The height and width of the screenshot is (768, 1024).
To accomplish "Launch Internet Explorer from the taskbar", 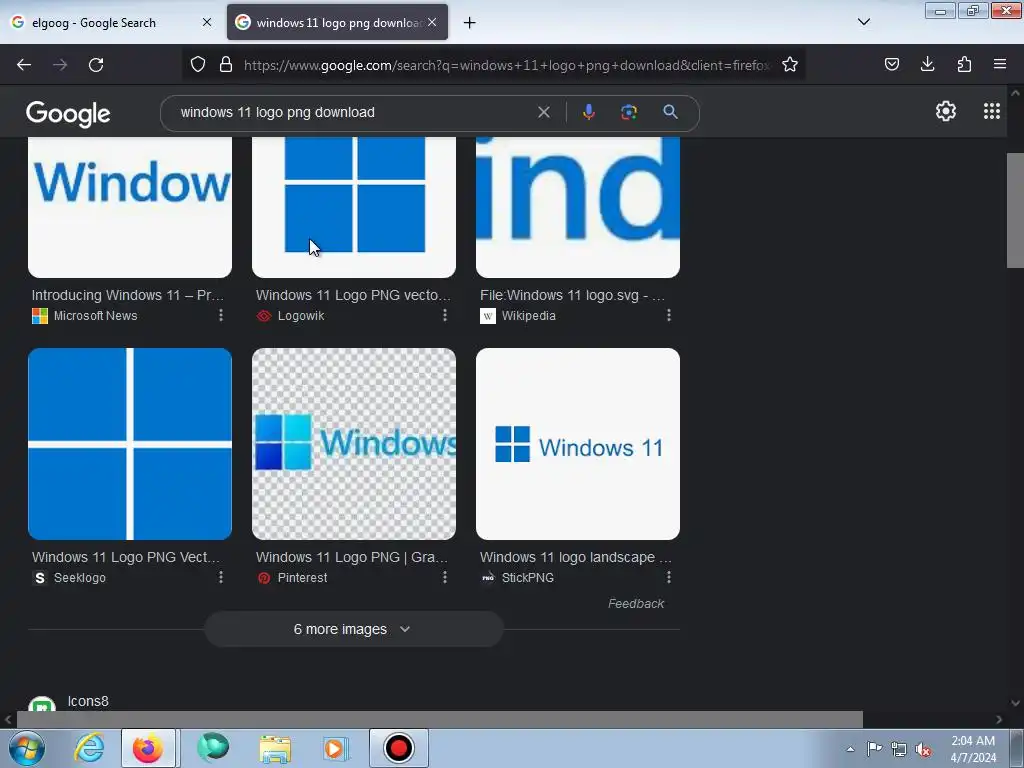I will [x=89, y=748].
